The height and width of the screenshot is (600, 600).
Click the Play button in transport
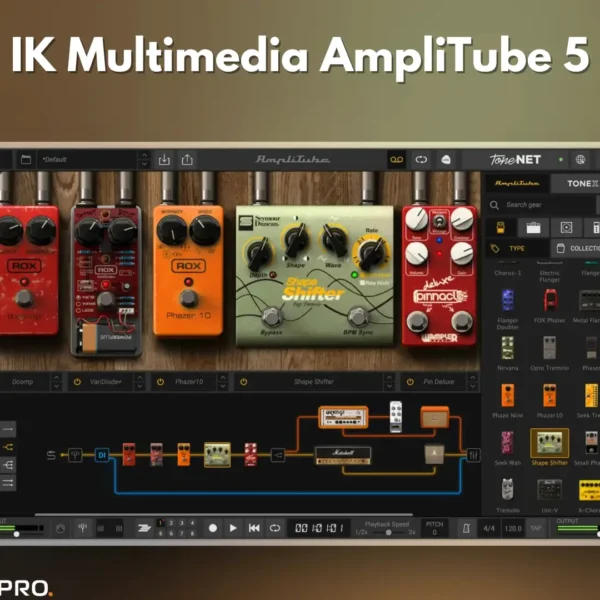point(233,528)
